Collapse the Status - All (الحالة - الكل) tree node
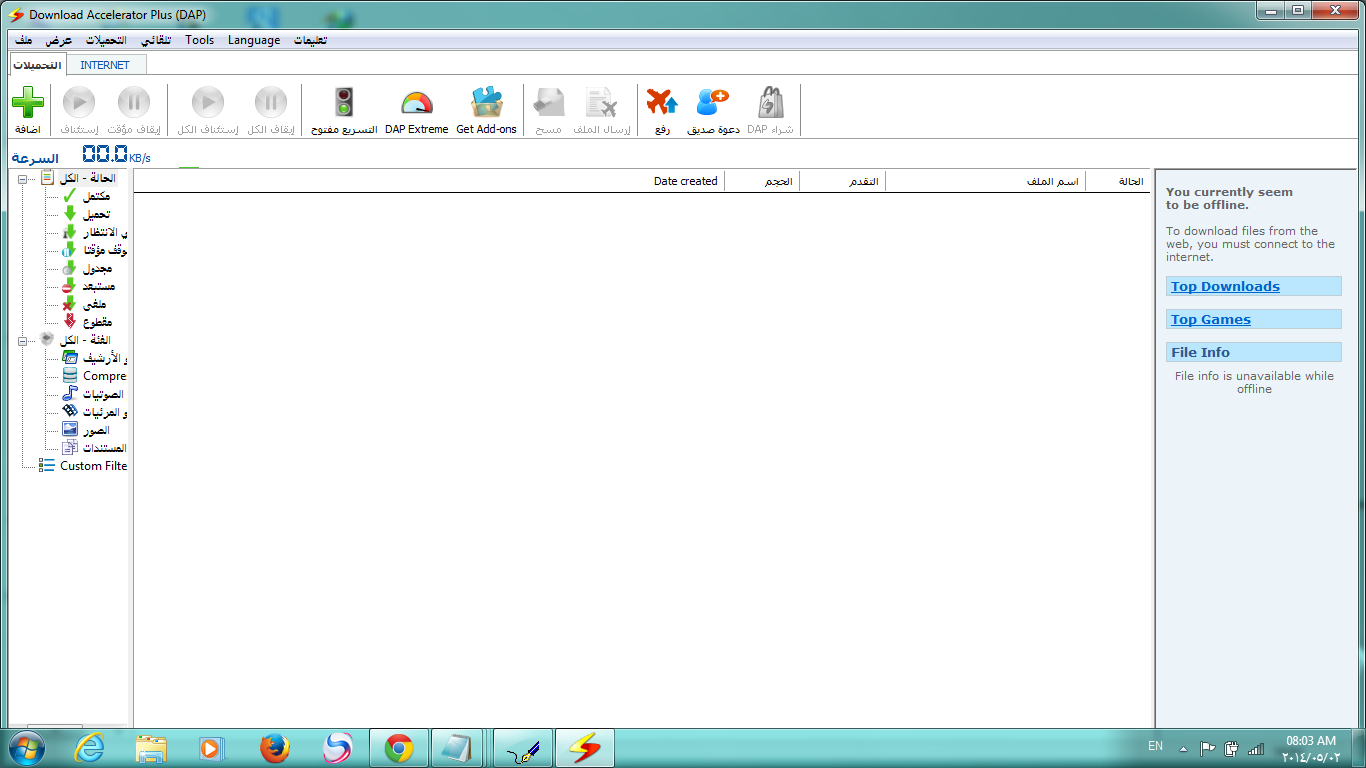Image resolution: width=1366 pixels, height=768 pixels. point(22,178)
